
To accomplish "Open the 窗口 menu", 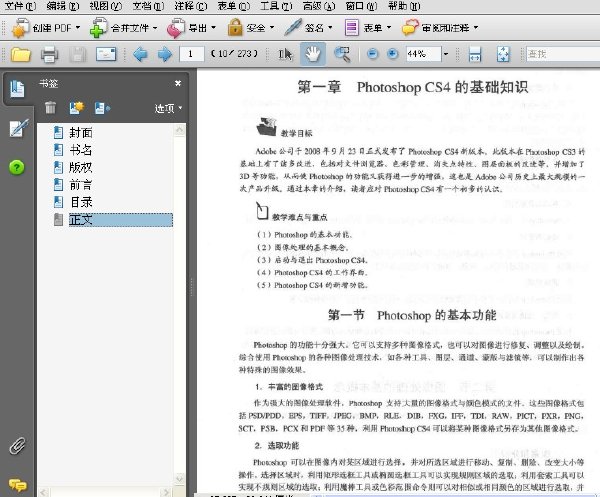I will tap(361, 6).
